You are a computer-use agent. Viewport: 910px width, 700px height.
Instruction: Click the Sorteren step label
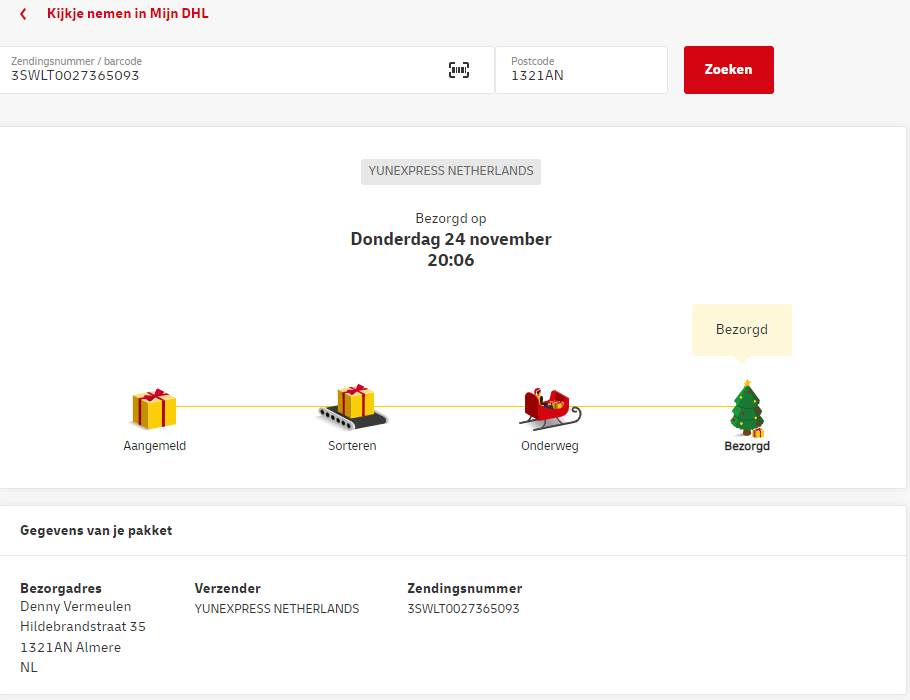(352, 446)
